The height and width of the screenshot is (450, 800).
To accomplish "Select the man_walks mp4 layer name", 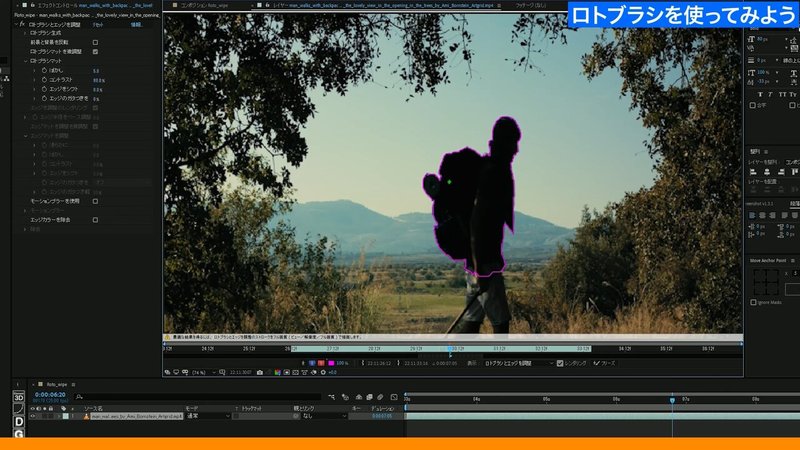I will (137, 416).
